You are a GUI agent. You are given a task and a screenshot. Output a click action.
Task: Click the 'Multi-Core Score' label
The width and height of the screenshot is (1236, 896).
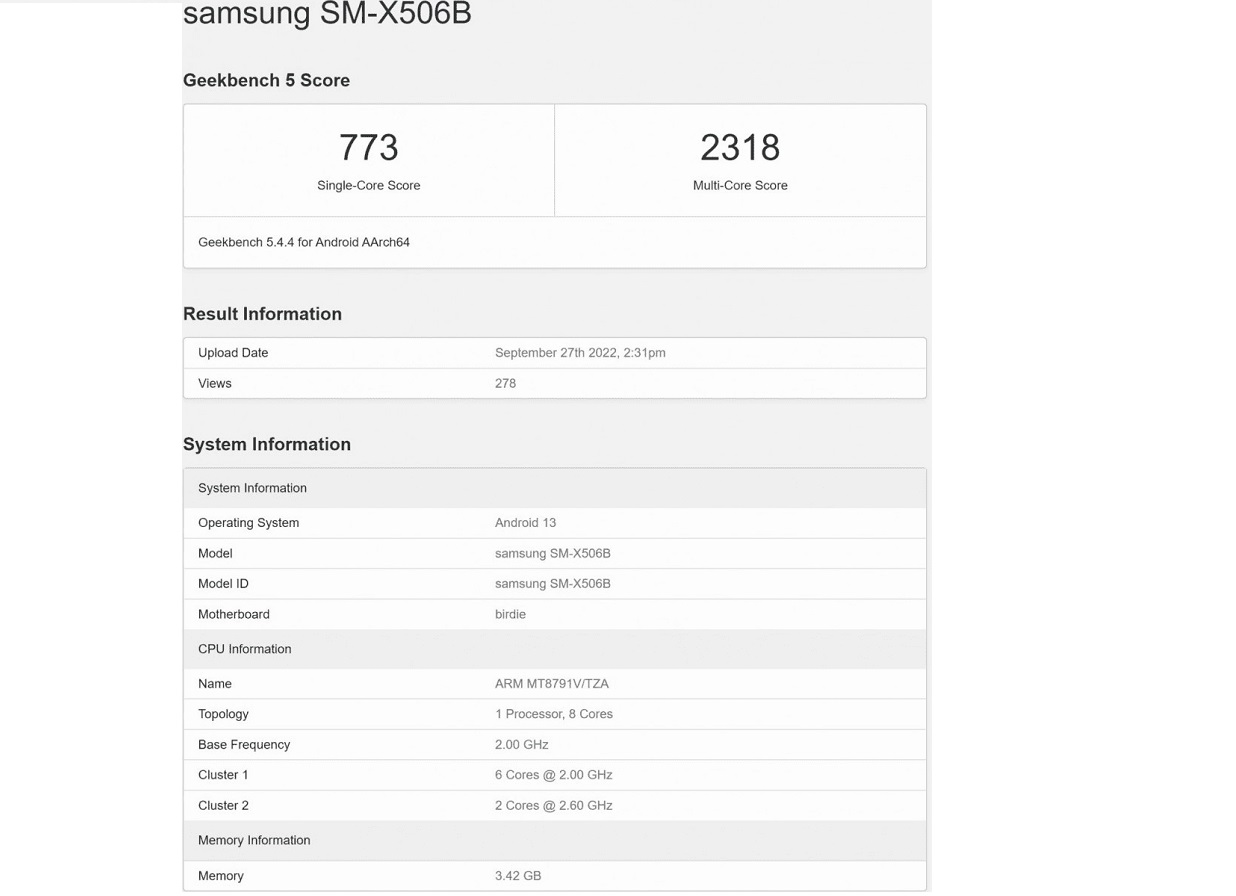[740, 185]
